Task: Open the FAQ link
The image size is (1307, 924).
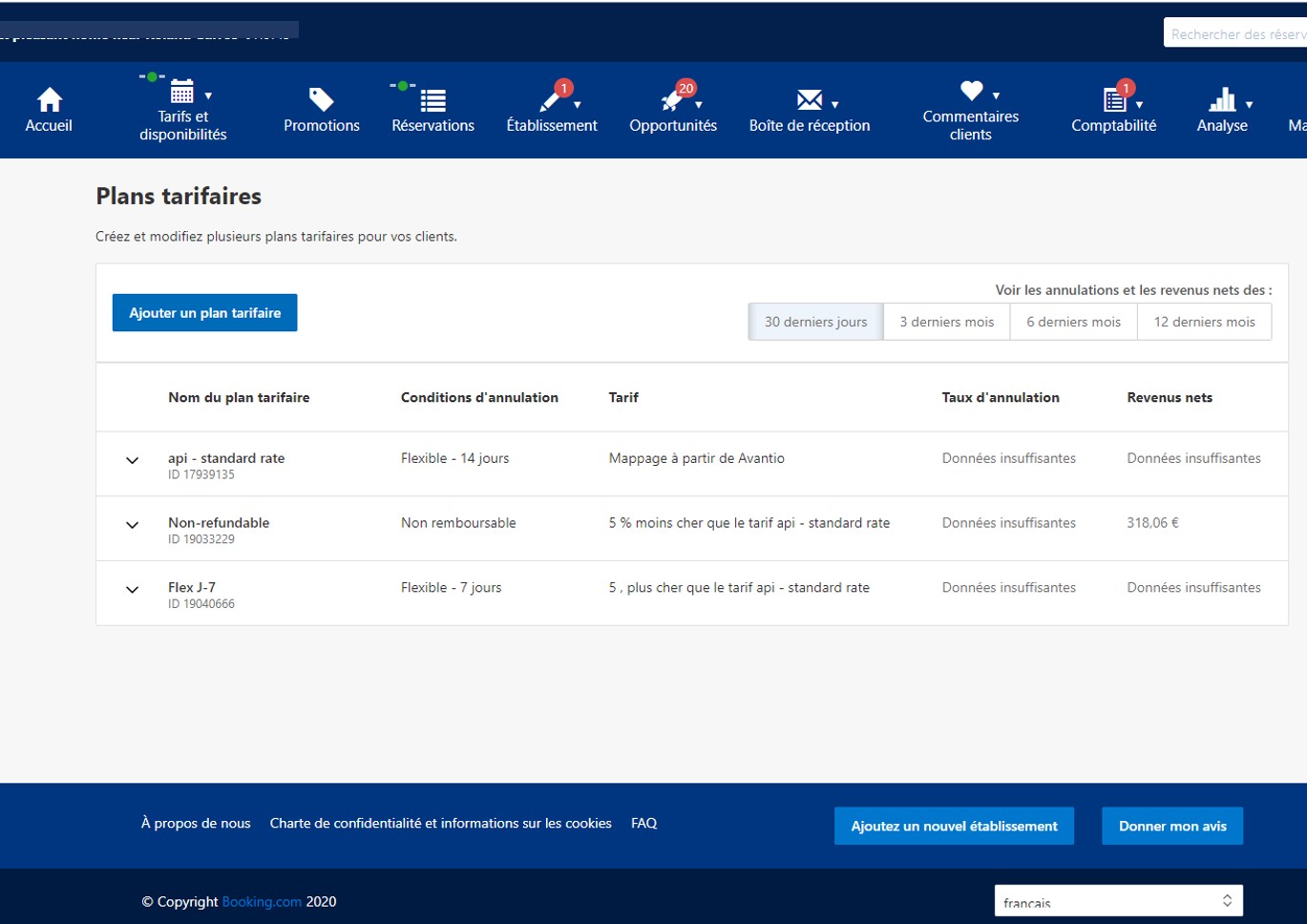Action: tap(643, 823)
